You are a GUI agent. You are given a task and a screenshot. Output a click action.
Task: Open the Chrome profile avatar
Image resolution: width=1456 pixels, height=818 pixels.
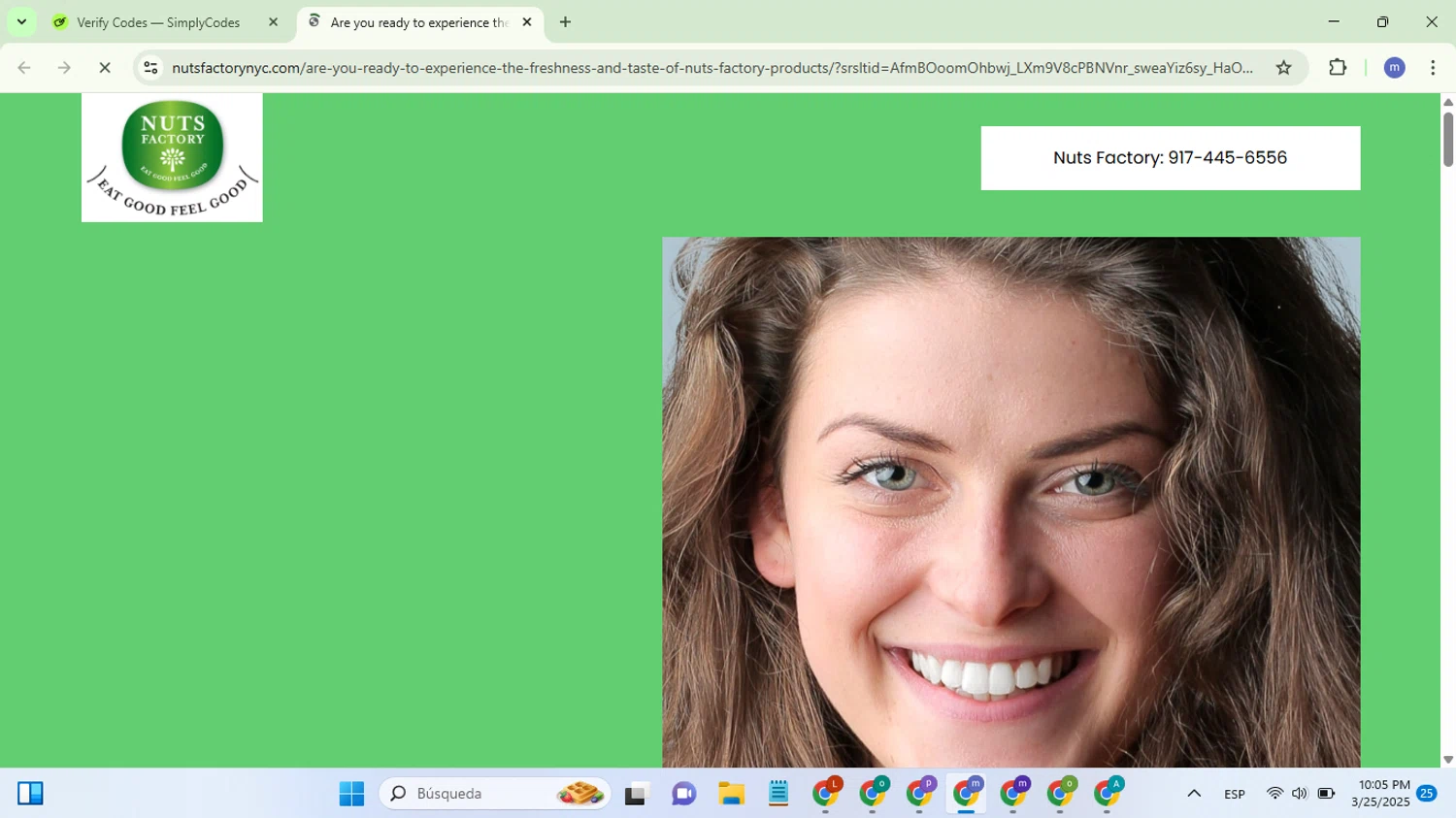pos(1394,68)
